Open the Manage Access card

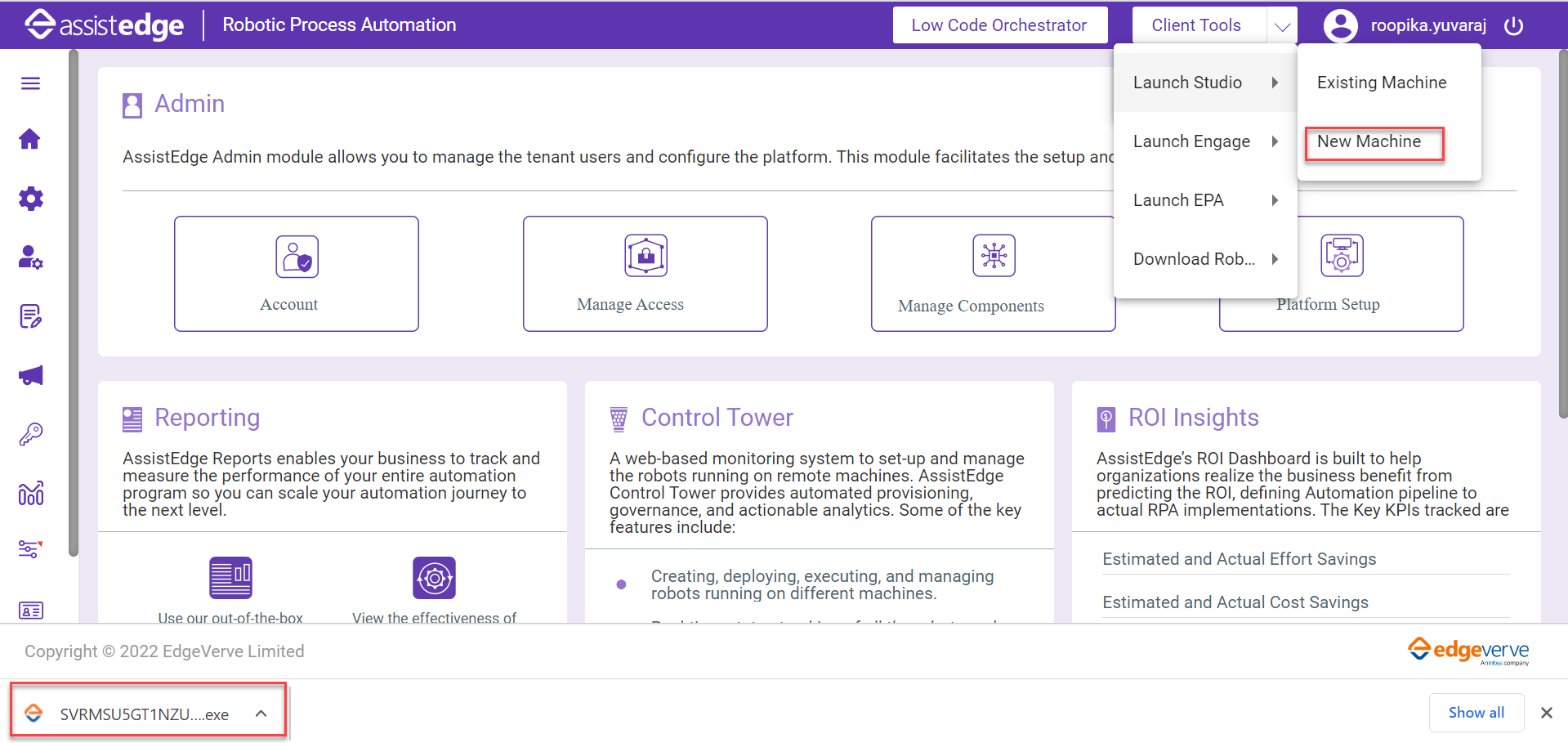tap(646, 274)
